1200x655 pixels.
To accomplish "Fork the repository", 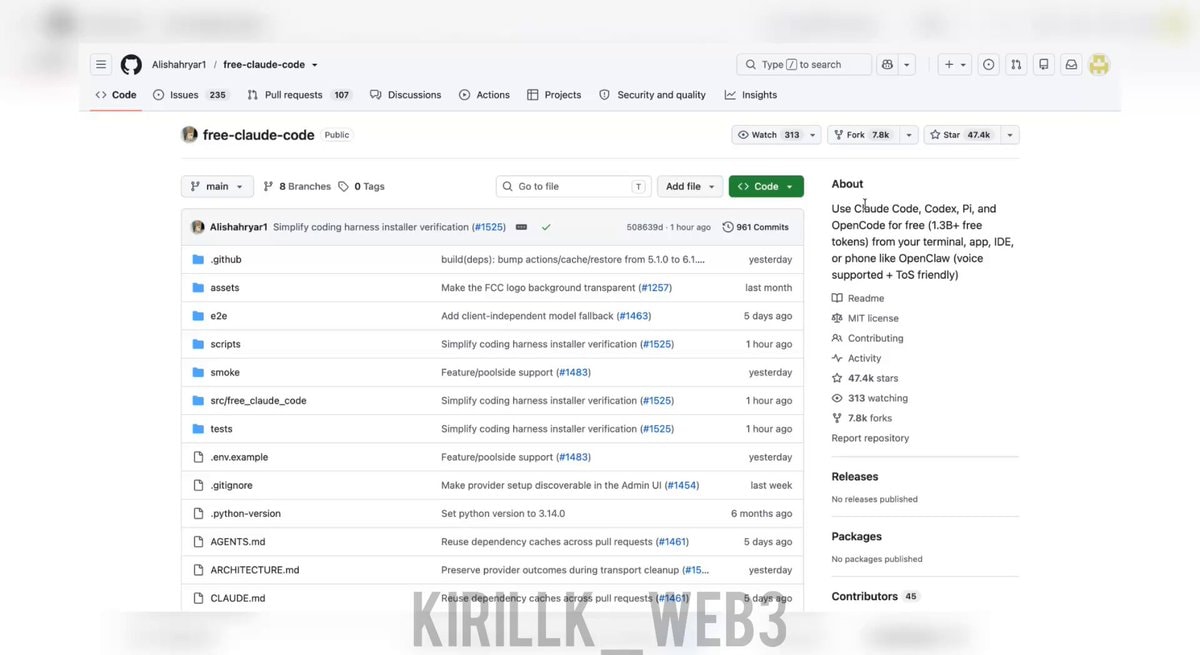I will pyautogui.click(x=863, y=135).
